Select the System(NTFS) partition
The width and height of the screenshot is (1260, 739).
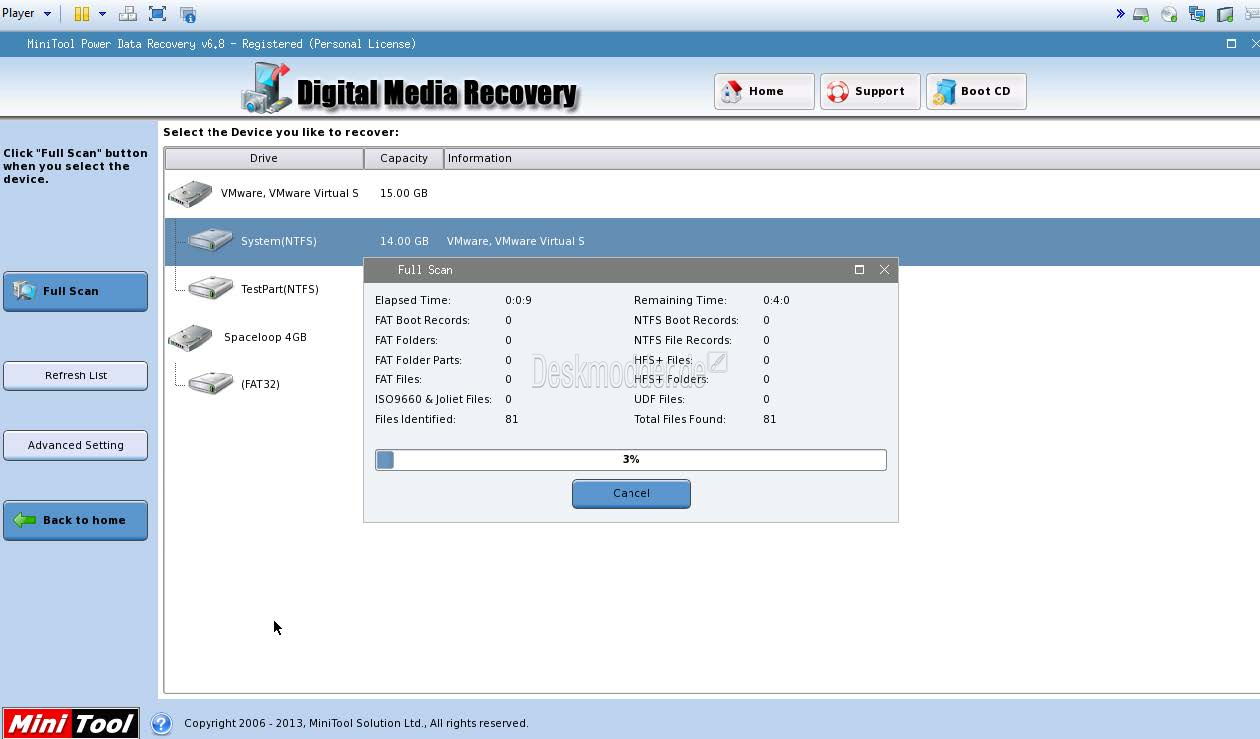pos(712,241)
